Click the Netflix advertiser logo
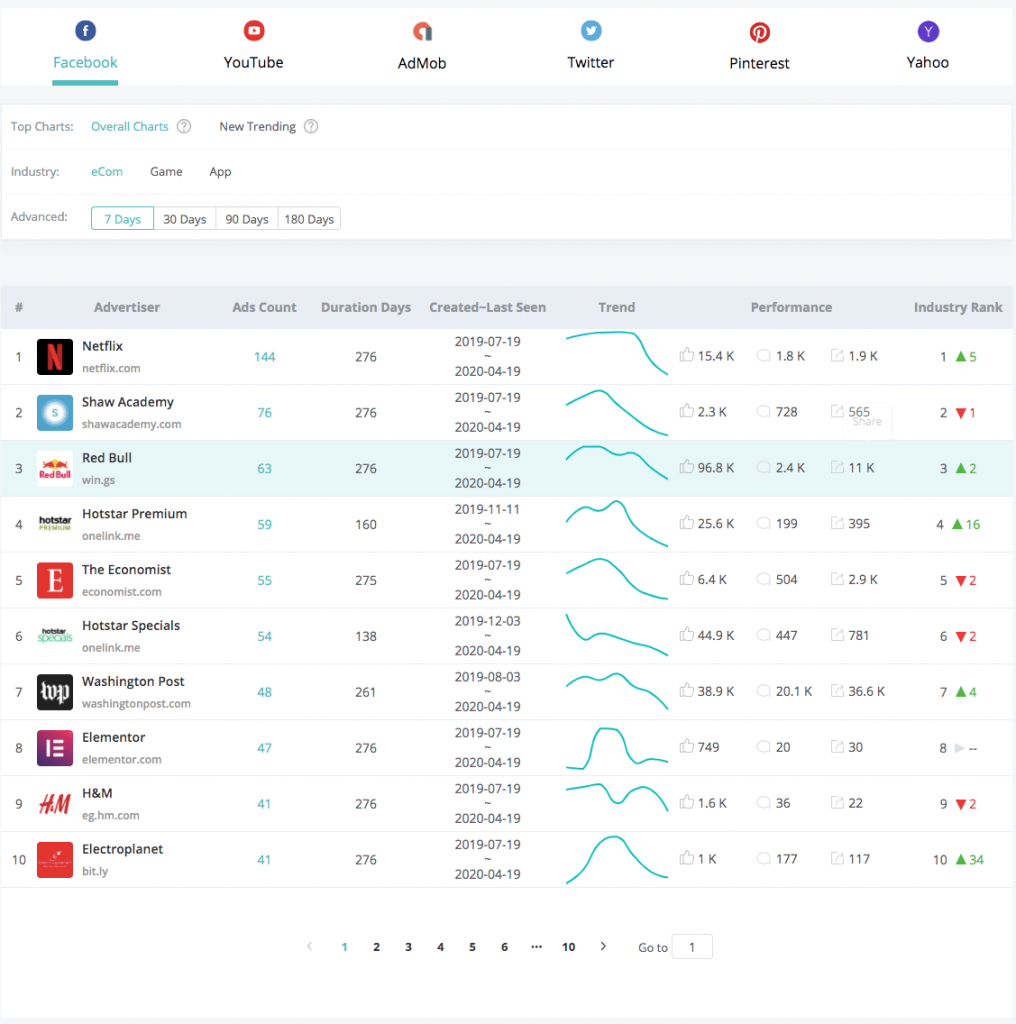This screenshot has height=1024, width=1016. pos(55,357)
